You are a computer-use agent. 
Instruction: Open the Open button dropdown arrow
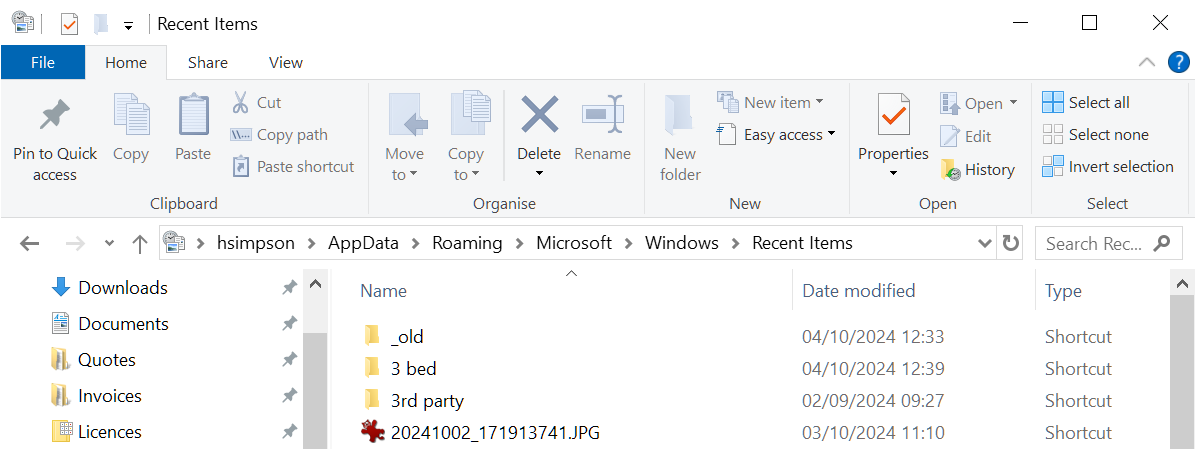pyautogui.click(x=1014, y=102)
